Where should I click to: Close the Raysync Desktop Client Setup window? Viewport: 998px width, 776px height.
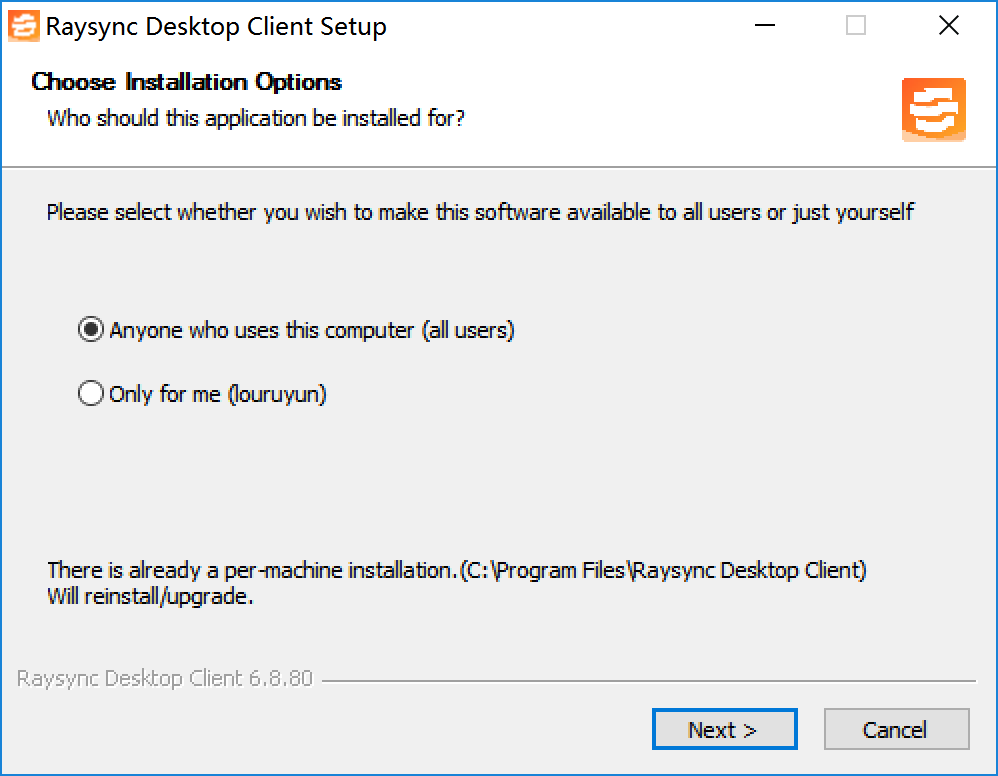[x=948, y=25]
